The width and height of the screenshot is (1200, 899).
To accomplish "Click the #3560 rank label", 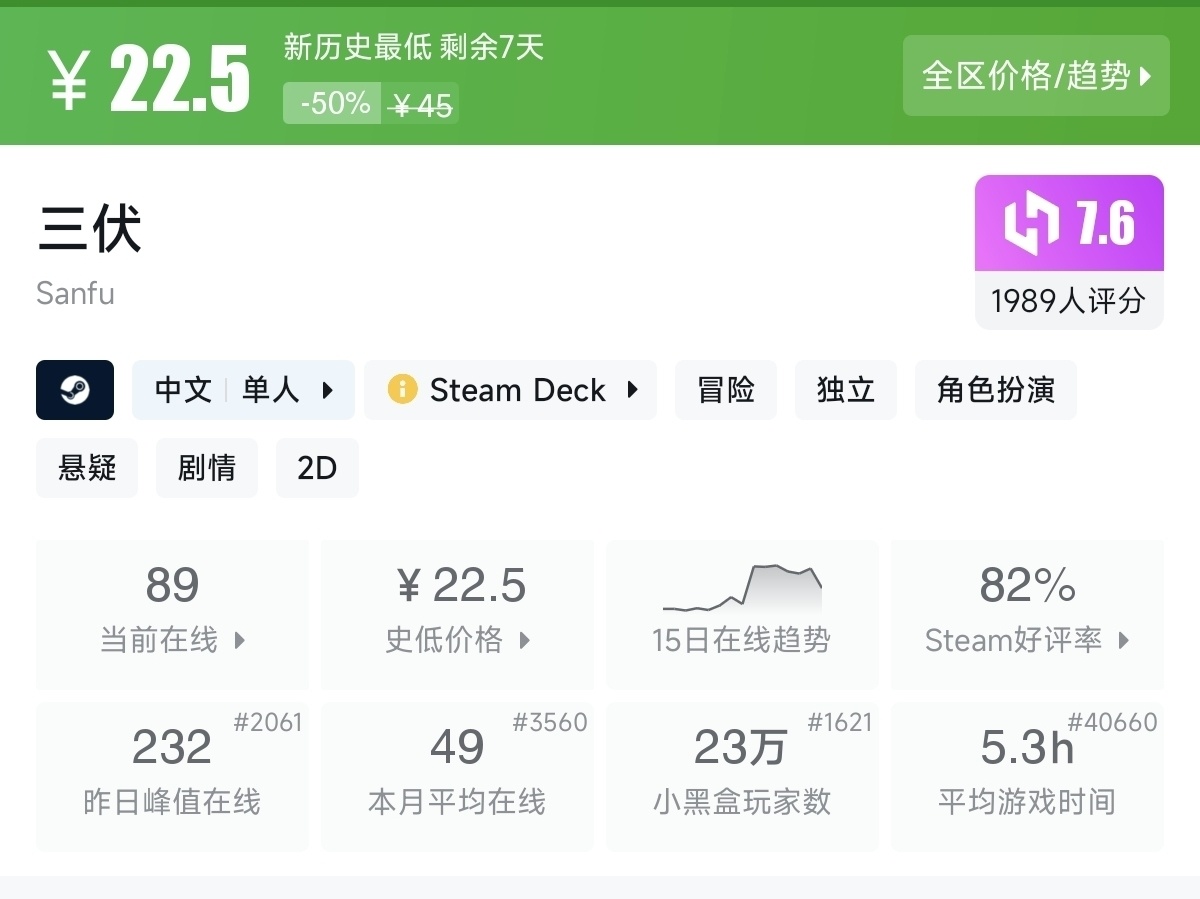I will tap(550, 722).
